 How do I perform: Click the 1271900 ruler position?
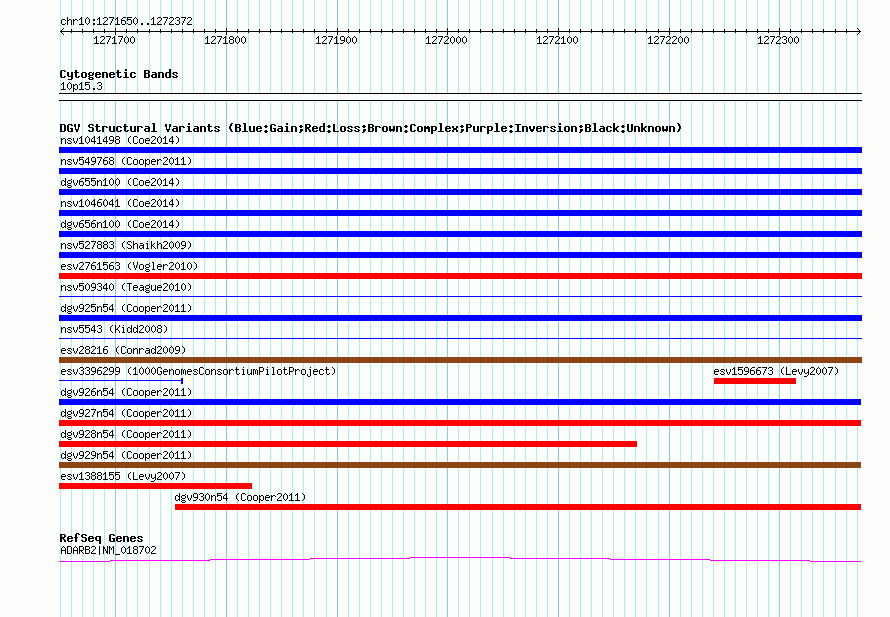pyautogui.click(x=337, y=40)
